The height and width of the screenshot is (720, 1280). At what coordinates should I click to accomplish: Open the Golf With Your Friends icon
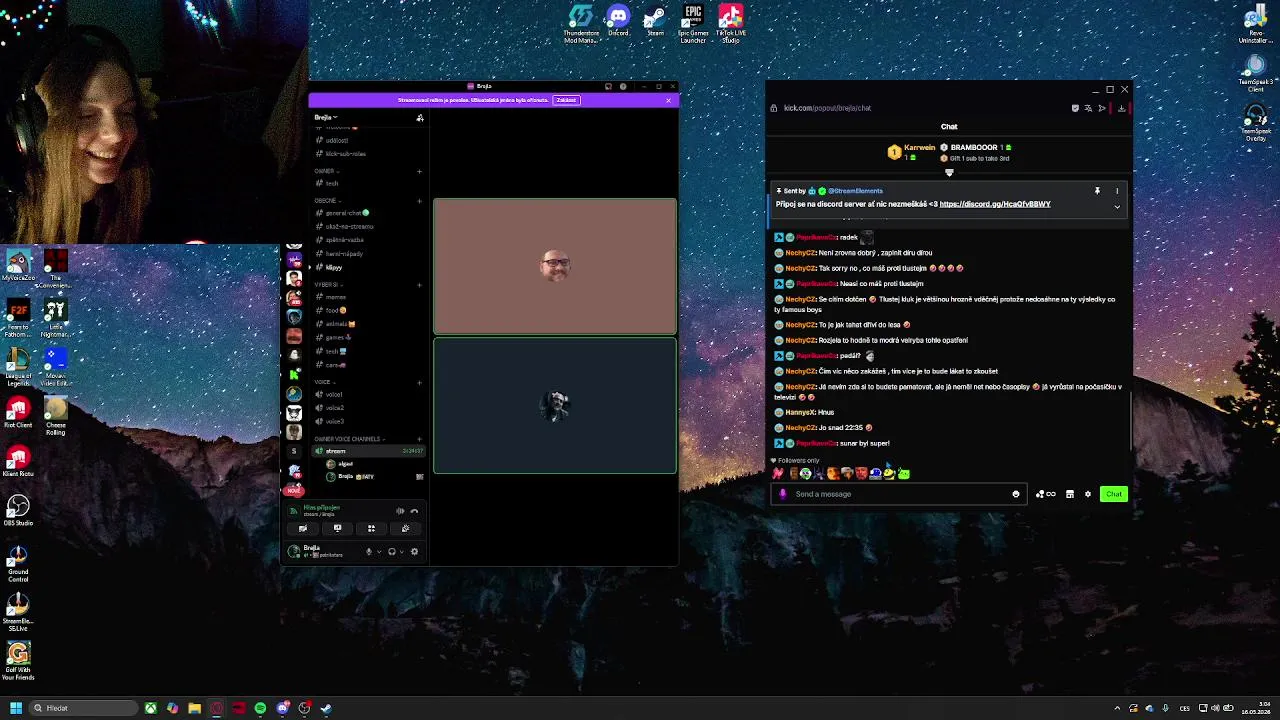click(x=18, y=662)
